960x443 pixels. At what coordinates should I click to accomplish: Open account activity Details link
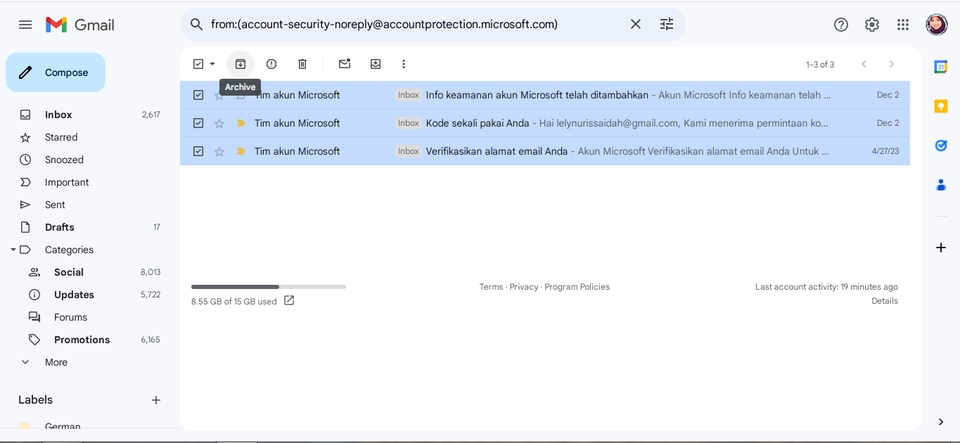point(885,301)
